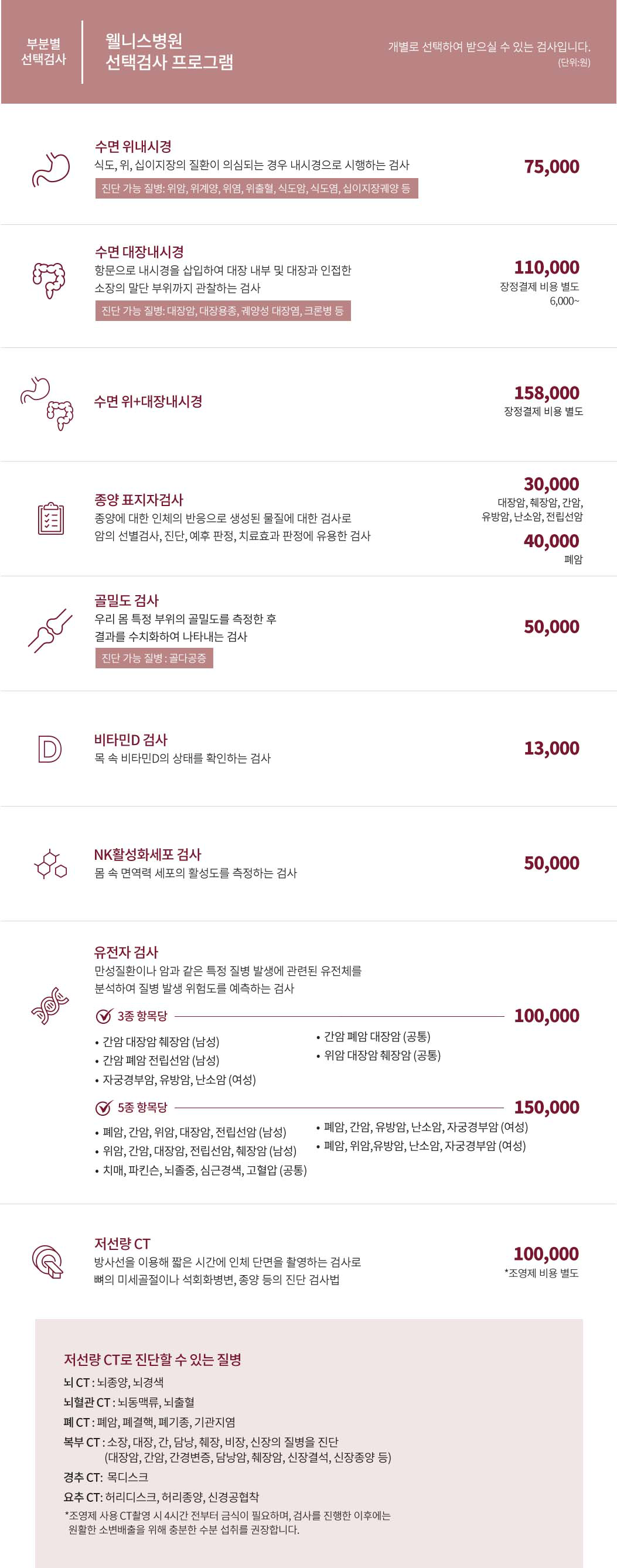Screen dimensions: 617x1568
Task: Click the hexagon molecule icon for NK활성화세포
Action: pyautogui.click(x=50, y=865)
